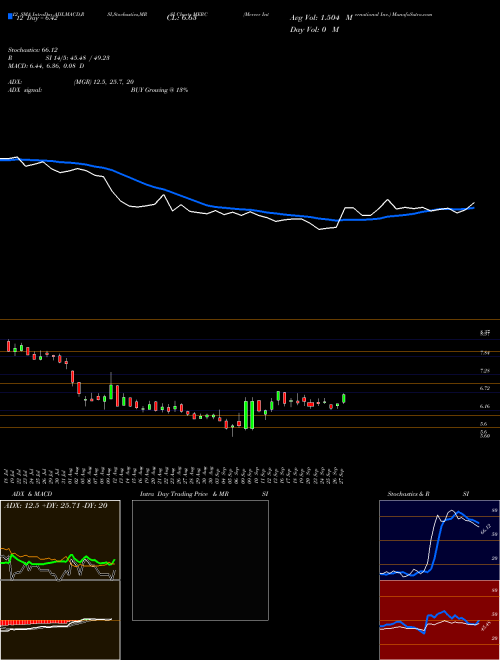500x660 pixels.
Task: Click the 6.16 price axis label
Action: (x=485, y=406)
